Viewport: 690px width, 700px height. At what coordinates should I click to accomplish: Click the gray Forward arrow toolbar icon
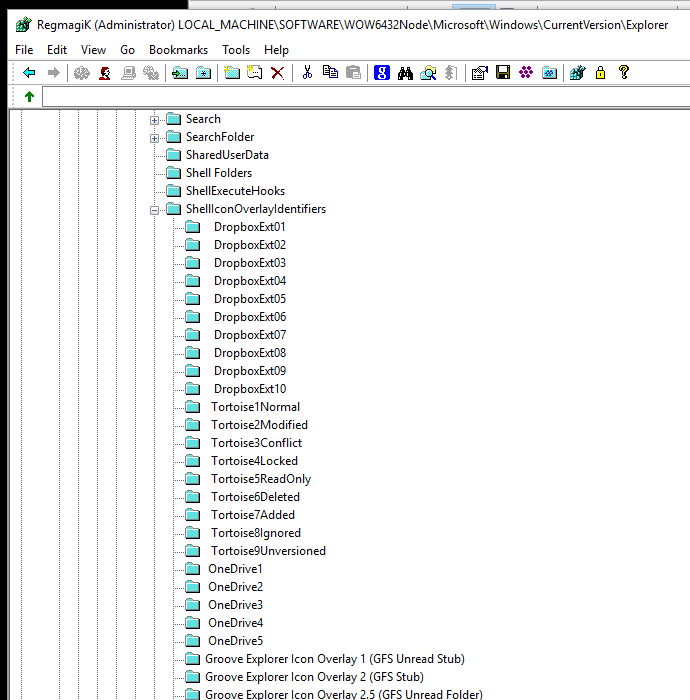coord(54,72)
